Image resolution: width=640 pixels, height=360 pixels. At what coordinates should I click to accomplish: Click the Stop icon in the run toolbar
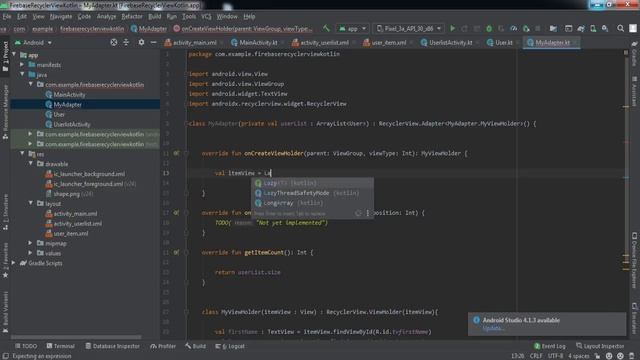click(x=538, y=28)
